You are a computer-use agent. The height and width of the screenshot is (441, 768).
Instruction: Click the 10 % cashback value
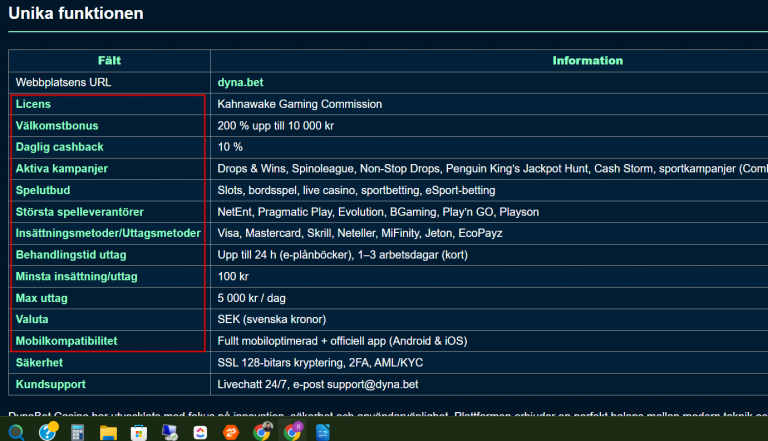(230, 147)
